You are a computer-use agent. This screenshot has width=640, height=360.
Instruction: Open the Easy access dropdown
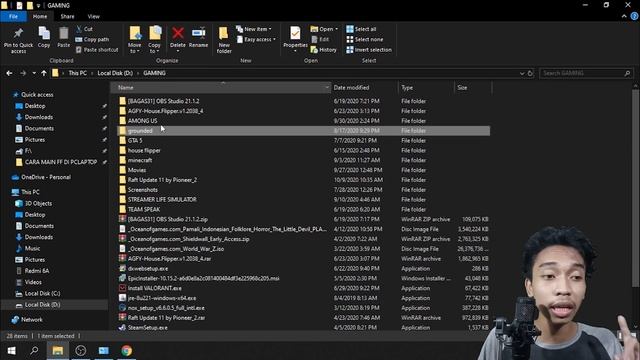256,40
